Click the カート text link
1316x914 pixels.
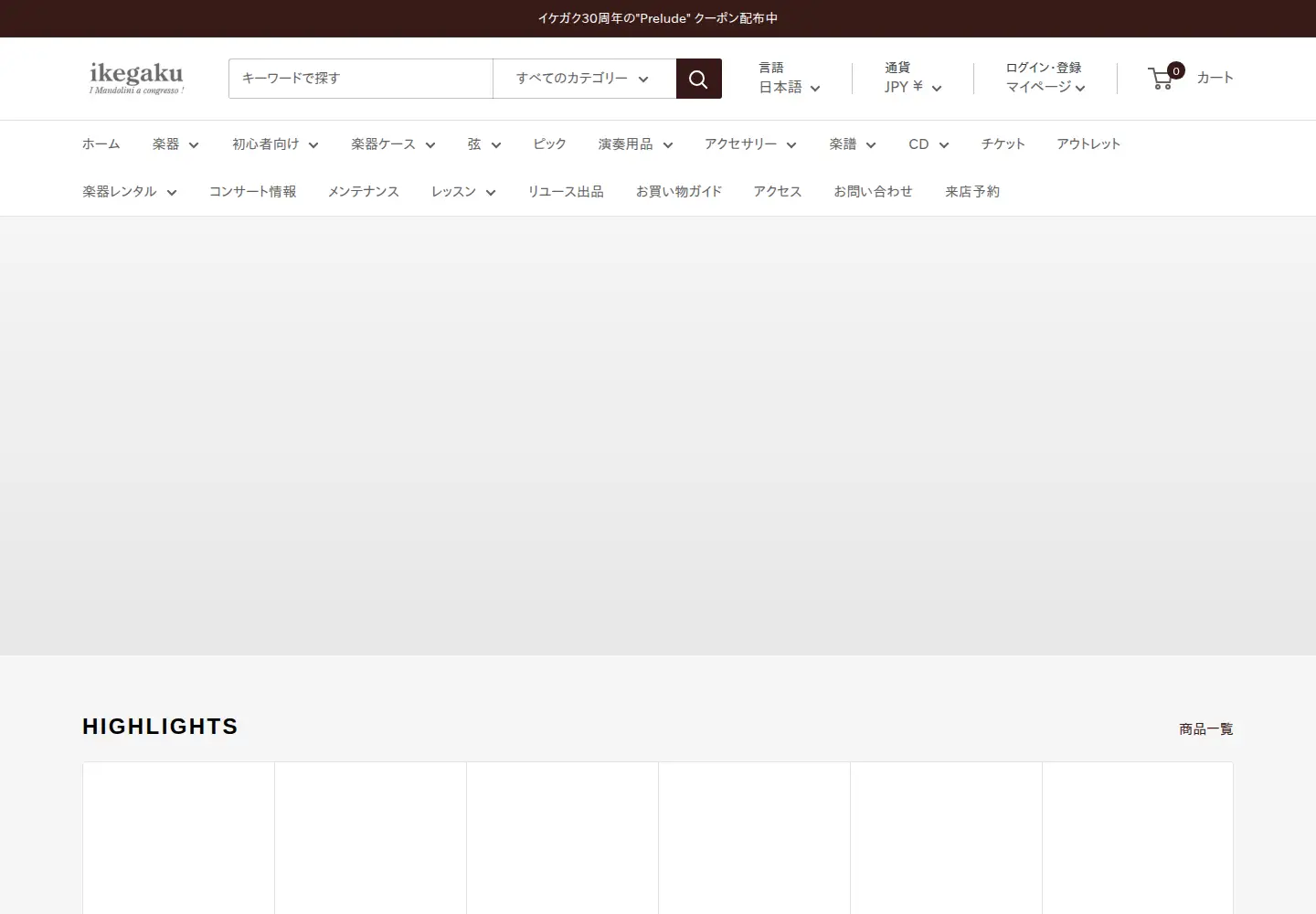(1215, 78)
